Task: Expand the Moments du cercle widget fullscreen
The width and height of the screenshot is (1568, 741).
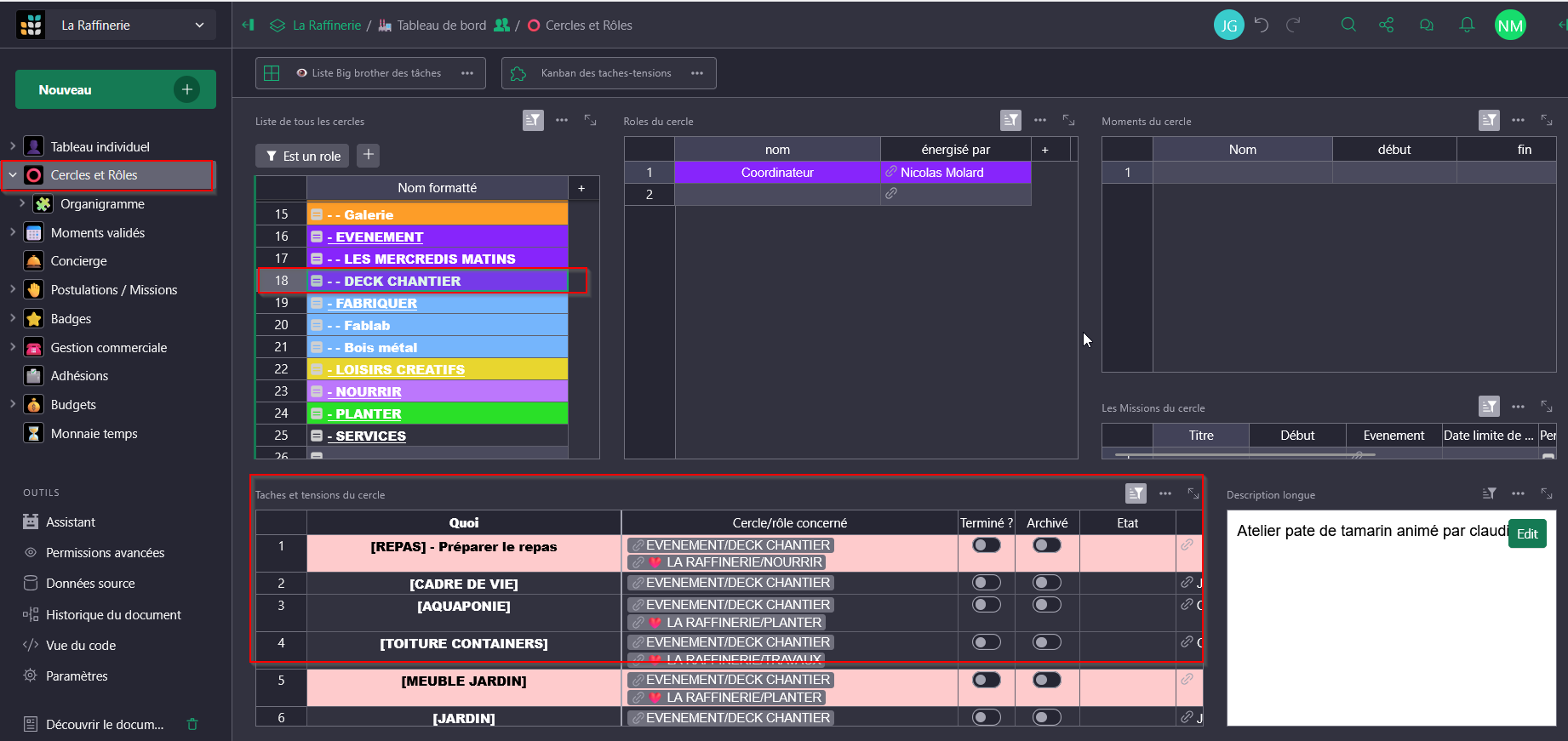Action: pos(1547,121)
